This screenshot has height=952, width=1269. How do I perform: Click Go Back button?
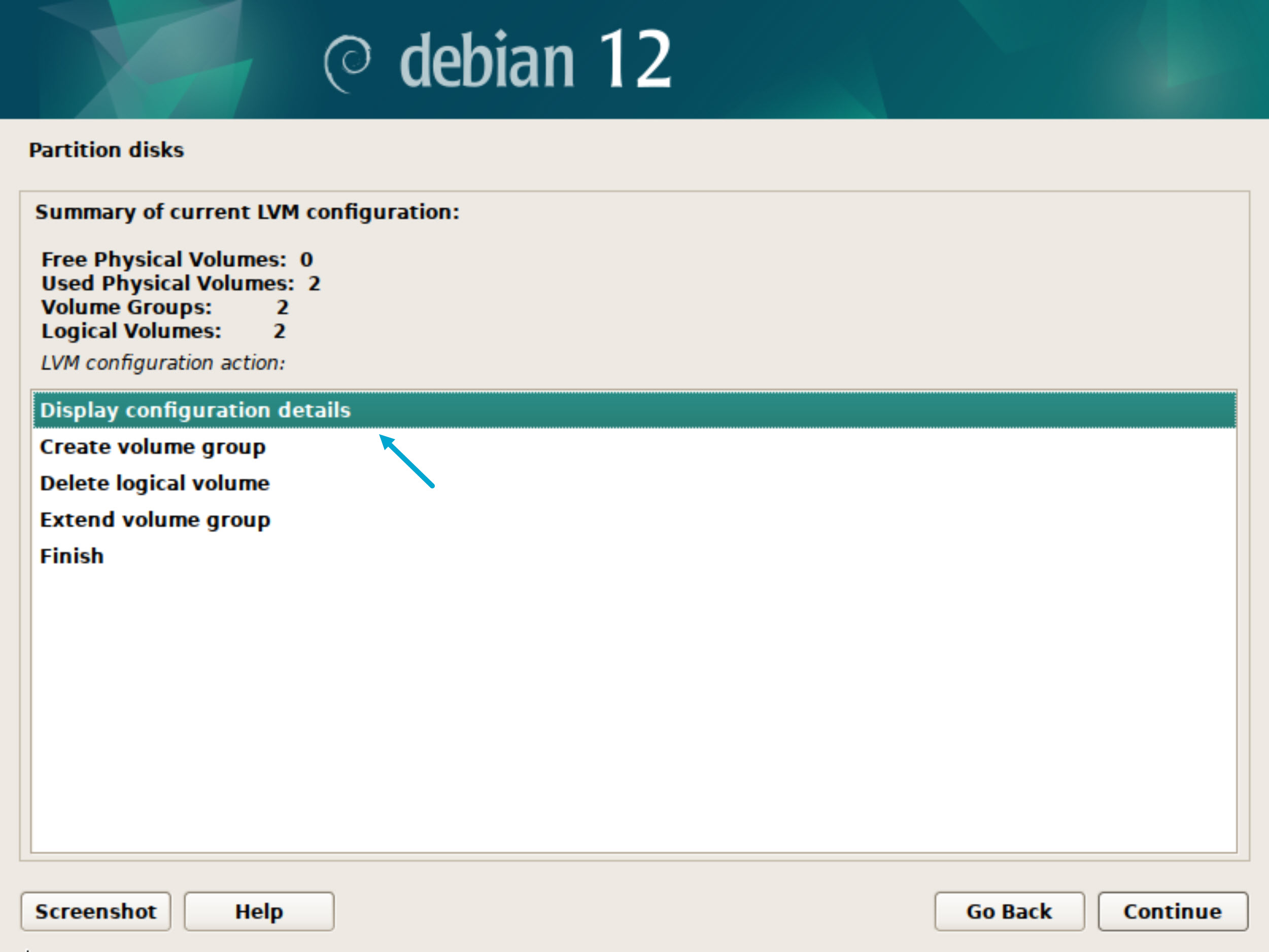[1009, 911]
